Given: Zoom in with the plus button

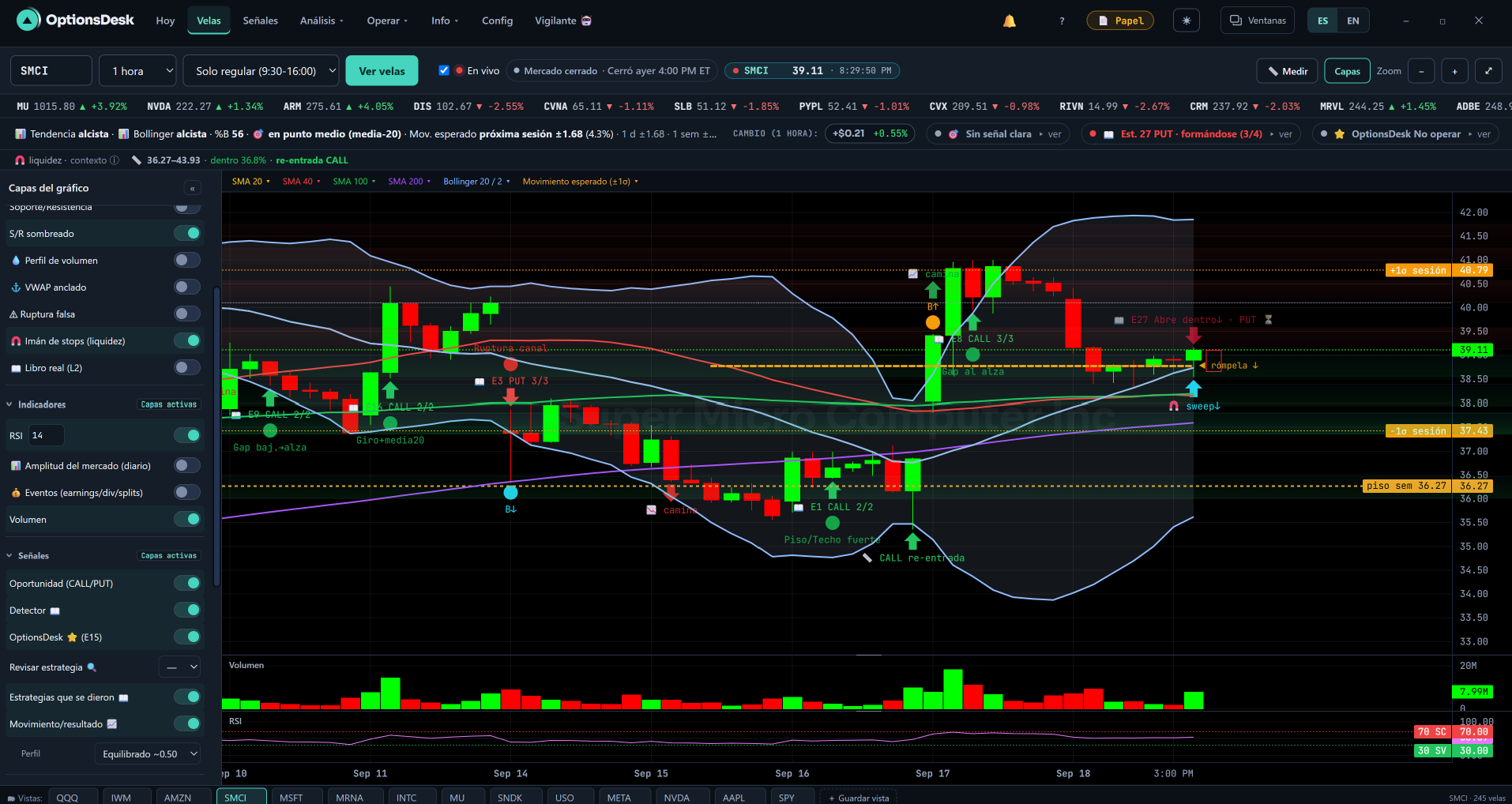Looking at the screenshot, I should click(x=1454, y=71).
